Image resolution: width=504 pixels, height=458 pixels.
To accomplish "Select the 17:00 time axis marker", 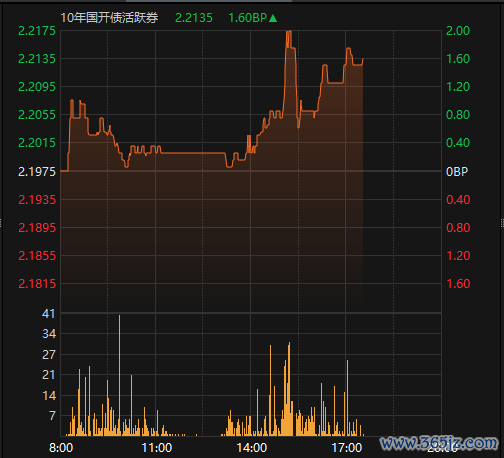I will (x=347, y=448).
